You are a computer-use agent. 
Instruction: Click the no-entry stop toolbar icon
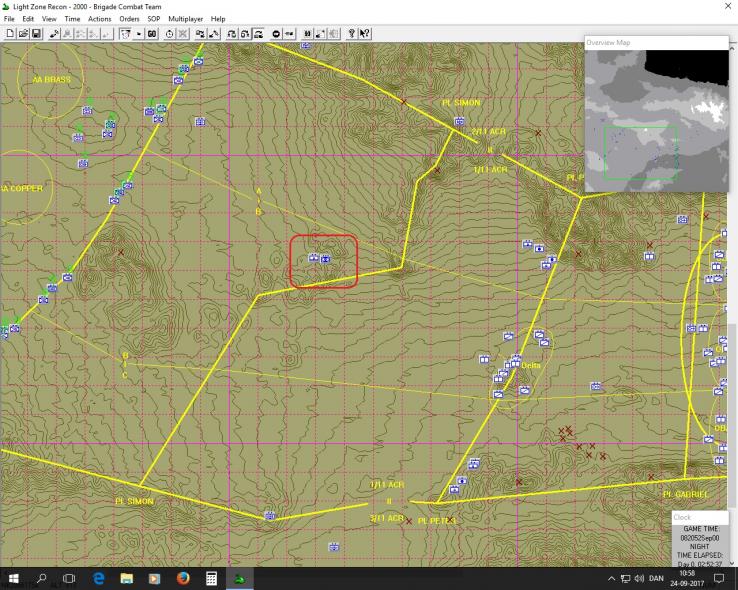coord(276,33)
